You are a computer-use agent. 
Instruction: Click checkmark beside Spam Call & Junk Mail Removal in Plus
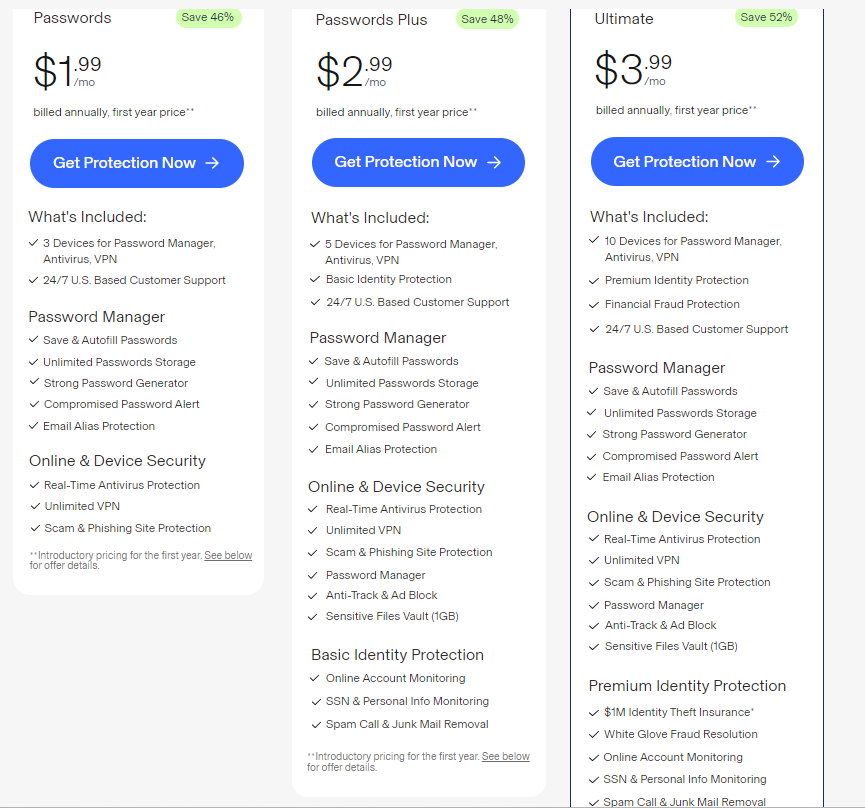(x=316, y=725)
